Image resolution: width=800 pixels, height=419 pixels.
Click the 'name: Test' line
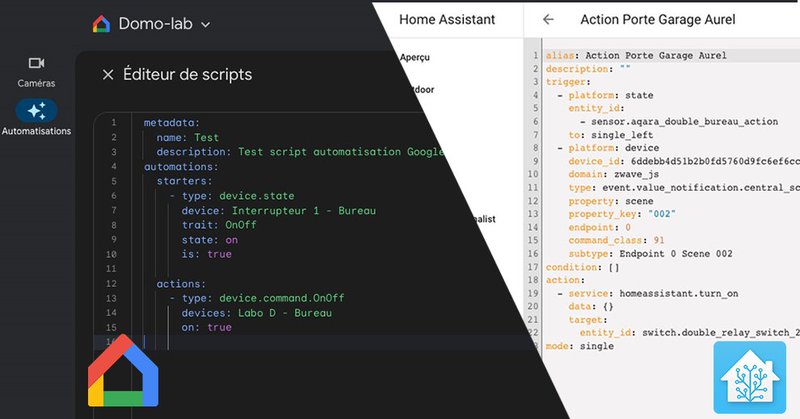pos(187,137)
